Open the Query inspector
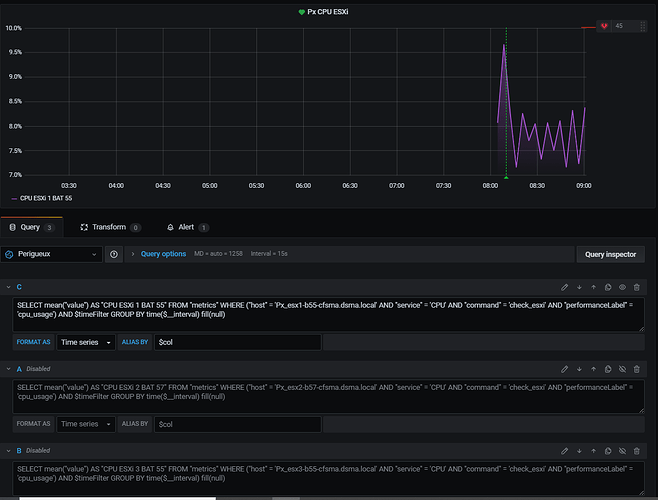 point(611,254)
